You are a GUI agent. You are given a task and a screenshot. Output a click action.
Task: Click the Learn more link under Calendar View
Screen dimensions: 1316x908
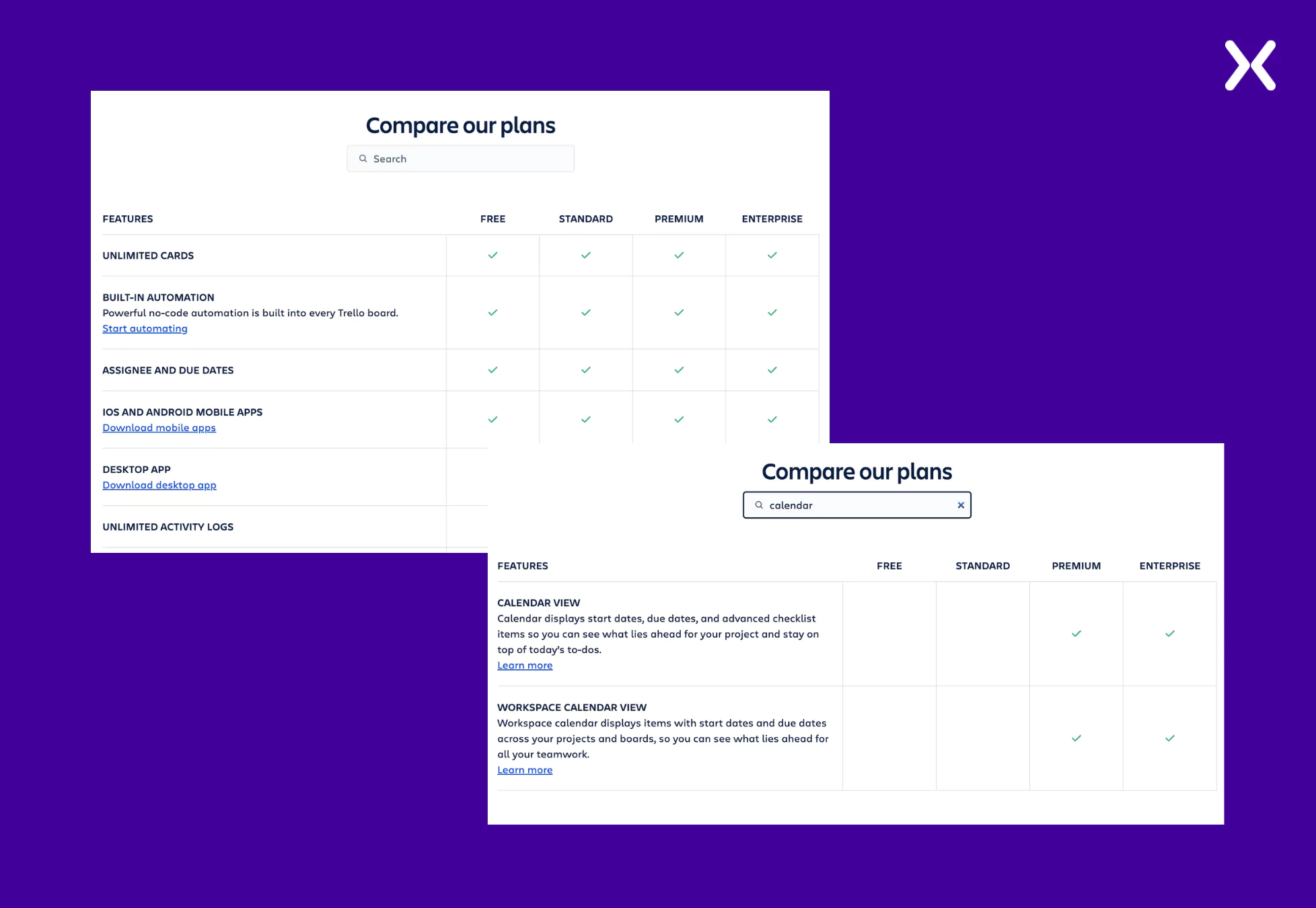pyautogui.click(x=524, y=665)
